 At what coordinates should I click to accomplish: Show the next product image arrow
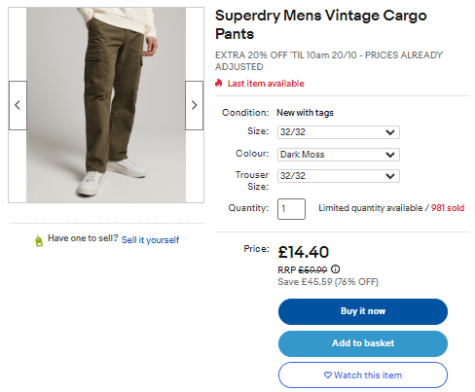point(194,105)
